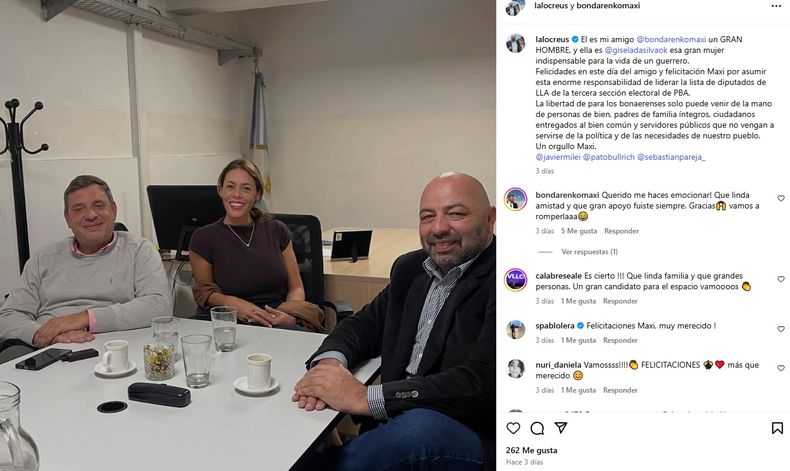
Task: Open spablolera's profile picture
Action: 515,329
